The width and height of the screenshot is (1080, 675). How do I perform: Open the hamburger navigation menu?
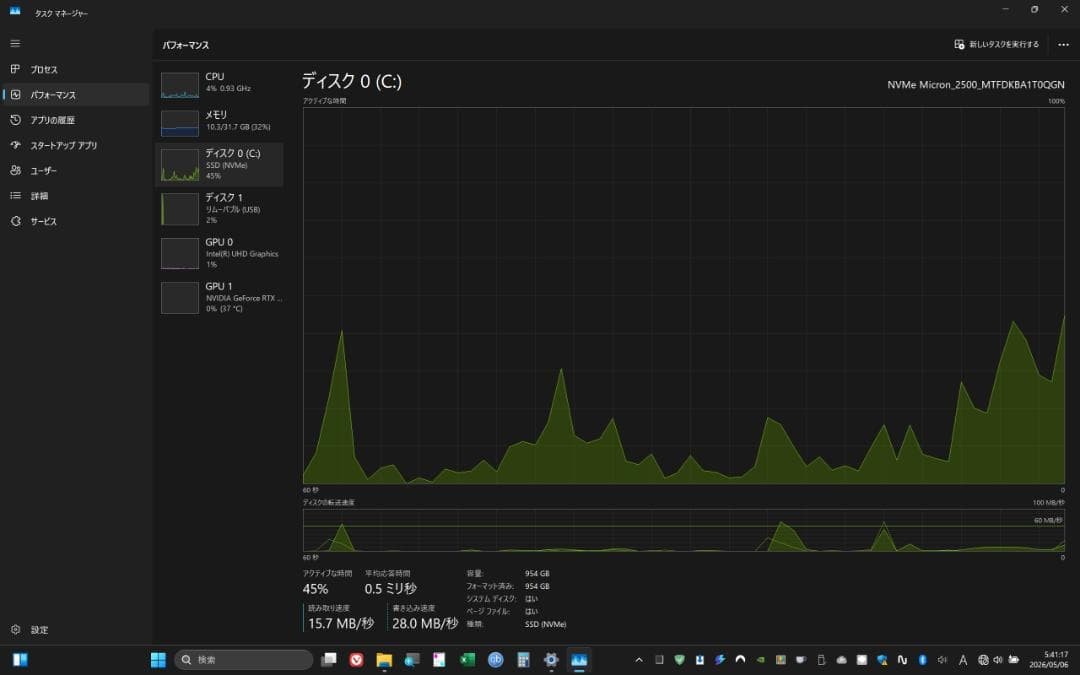pyautogui.click(x=15, y=43)
